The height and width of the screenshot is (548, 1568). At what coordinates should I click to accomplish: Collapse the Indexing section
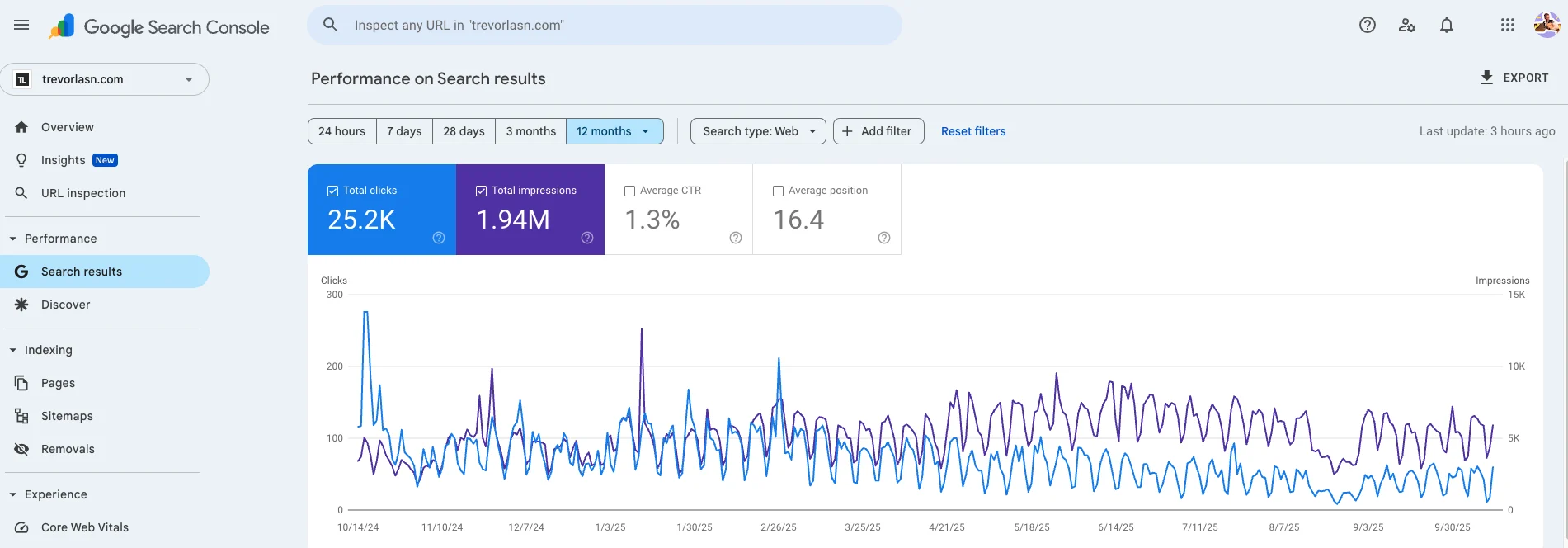click(x=13, y=350)
